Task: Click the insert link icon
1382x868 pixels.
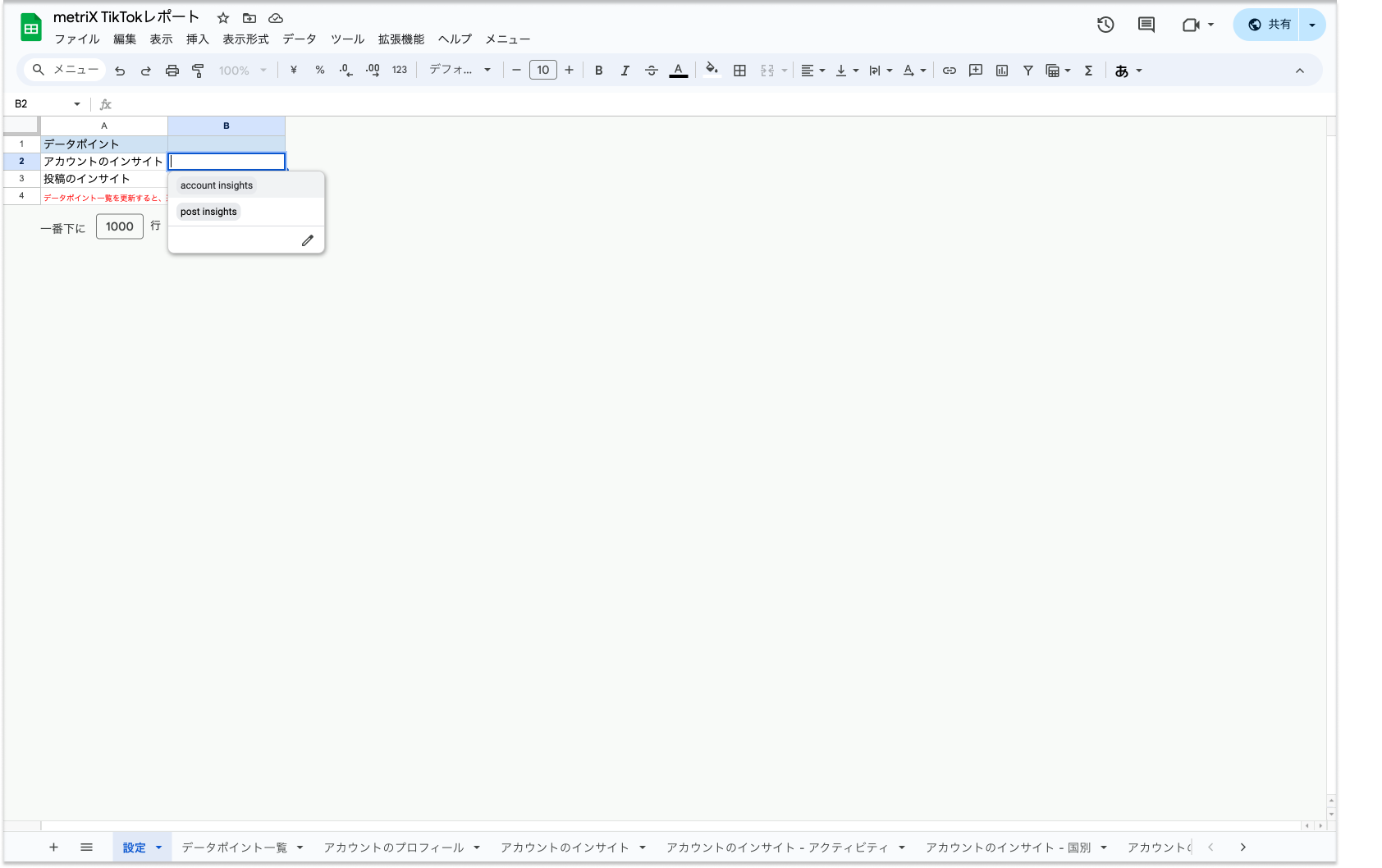Action: coord(950,71)
